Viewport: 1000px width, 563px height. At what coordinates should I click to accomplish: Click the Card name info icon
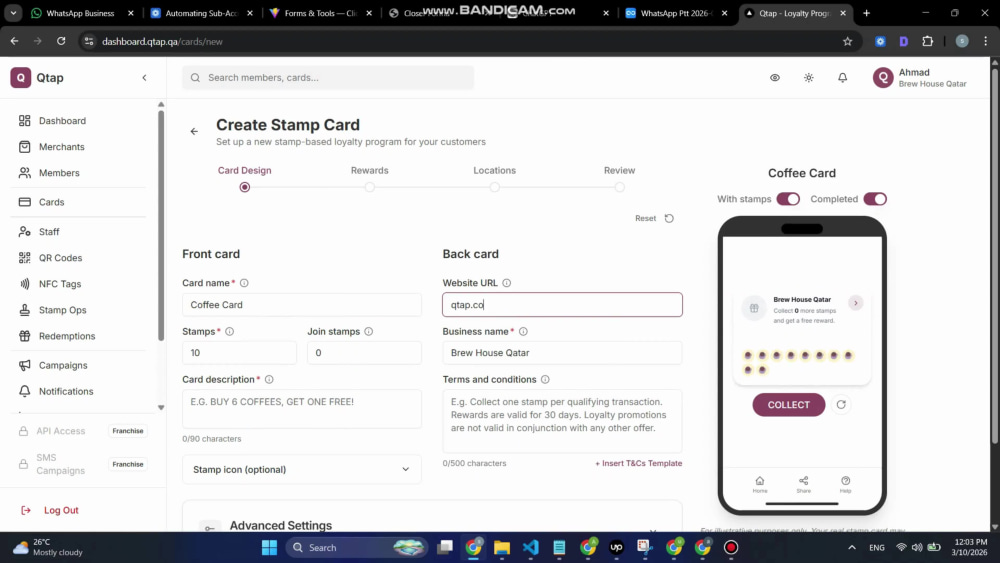[x=244, y=283]
